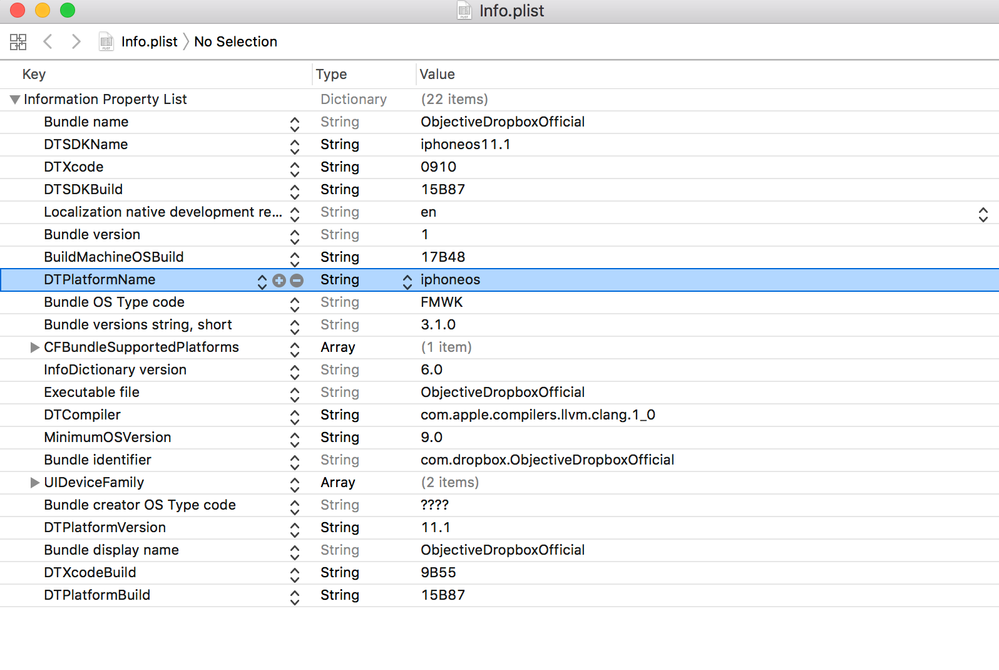Expand the CFBundleSupportedPlatforms array
The height and width of the screenshot is (670, 999).
click(35, 348)
